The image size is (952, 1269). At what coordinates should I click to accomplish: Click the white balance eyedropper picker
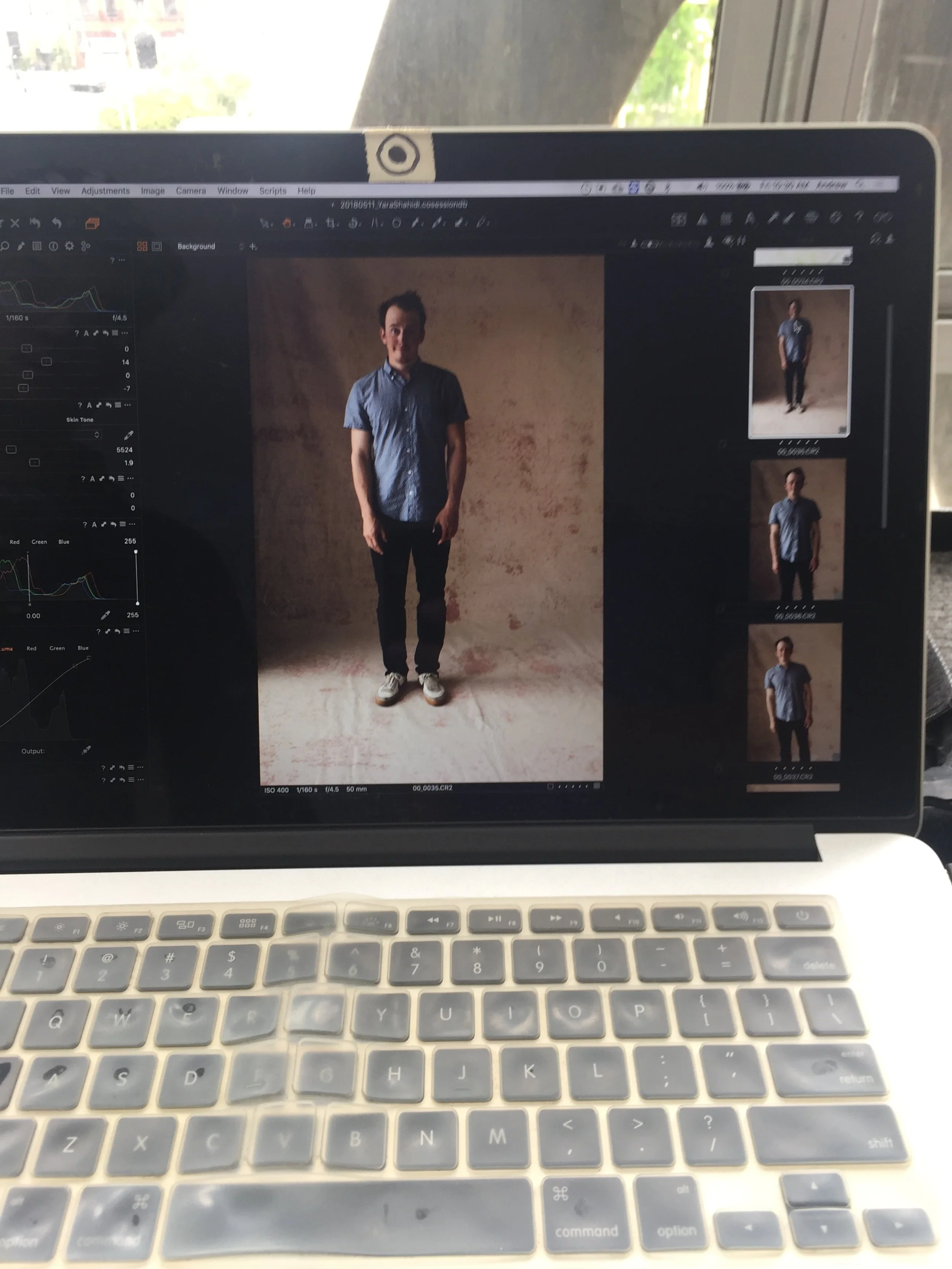pyautogui.click(x=129, y=436)
